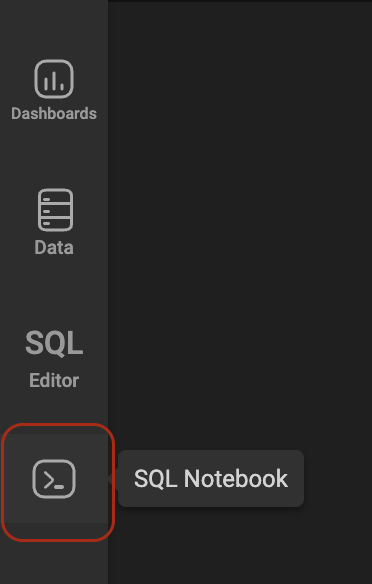Click the highlighted SQL Notebook button background
The width and height of the screenshot is (372, 584).
[x=54, y=479]
